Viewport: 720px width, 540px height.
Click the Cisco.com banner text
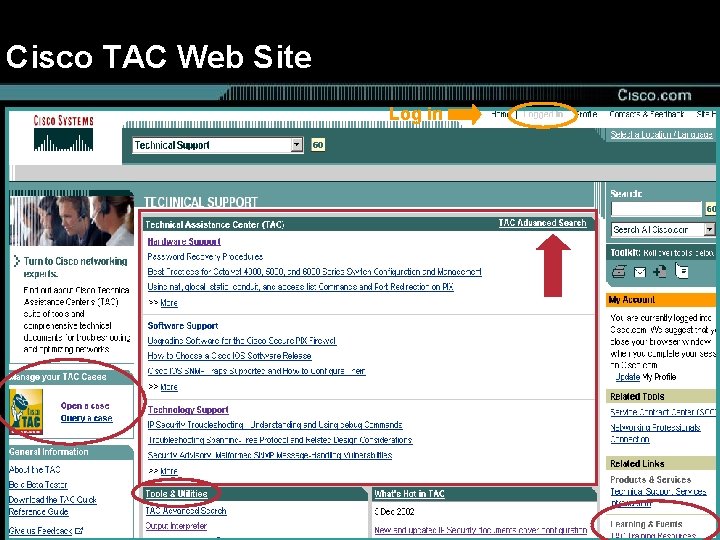click(654, 95)
